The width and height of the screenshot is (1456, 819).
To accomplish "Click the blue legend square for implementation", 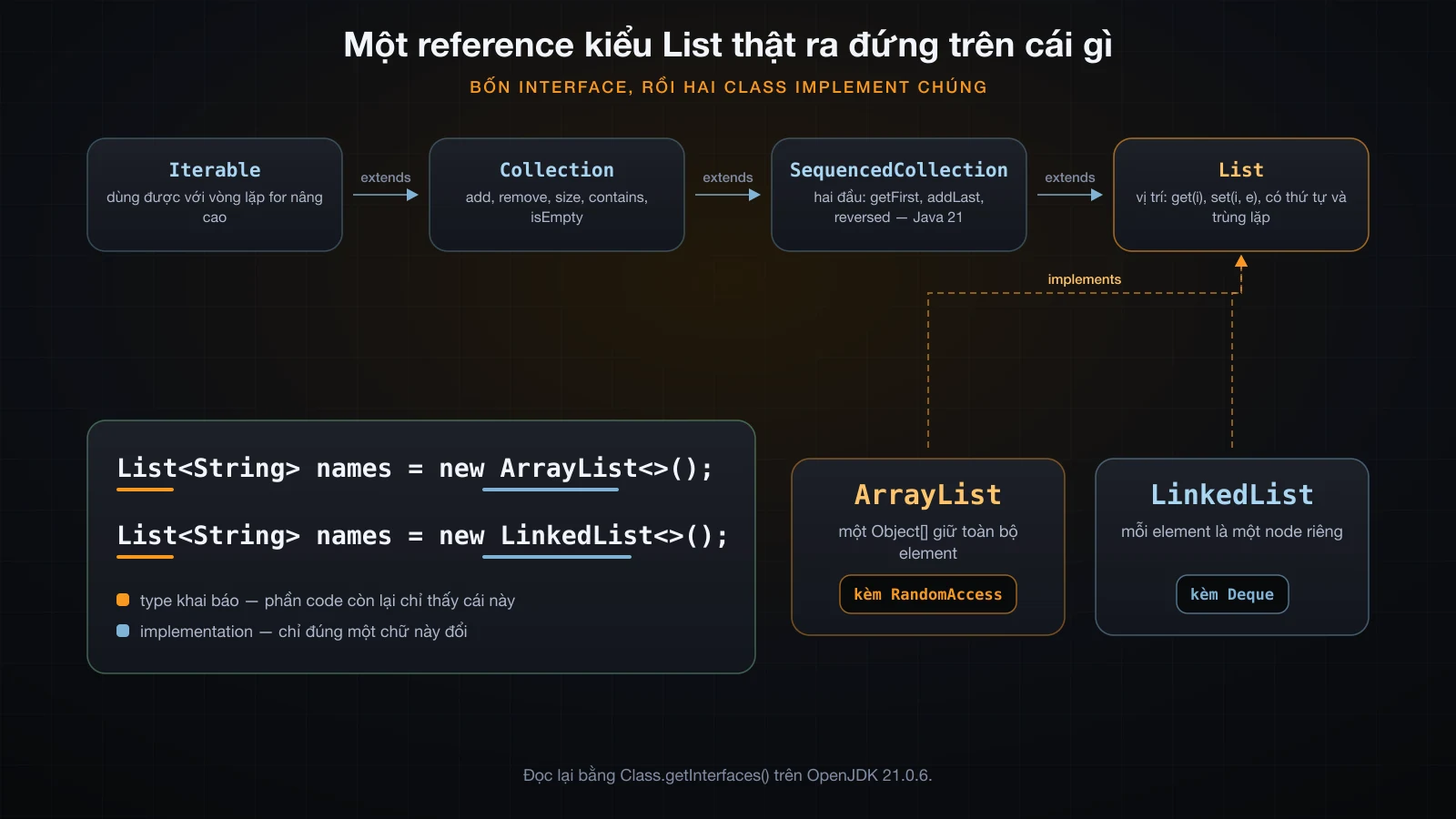I will pyautogui.click(x=123, y=631).
